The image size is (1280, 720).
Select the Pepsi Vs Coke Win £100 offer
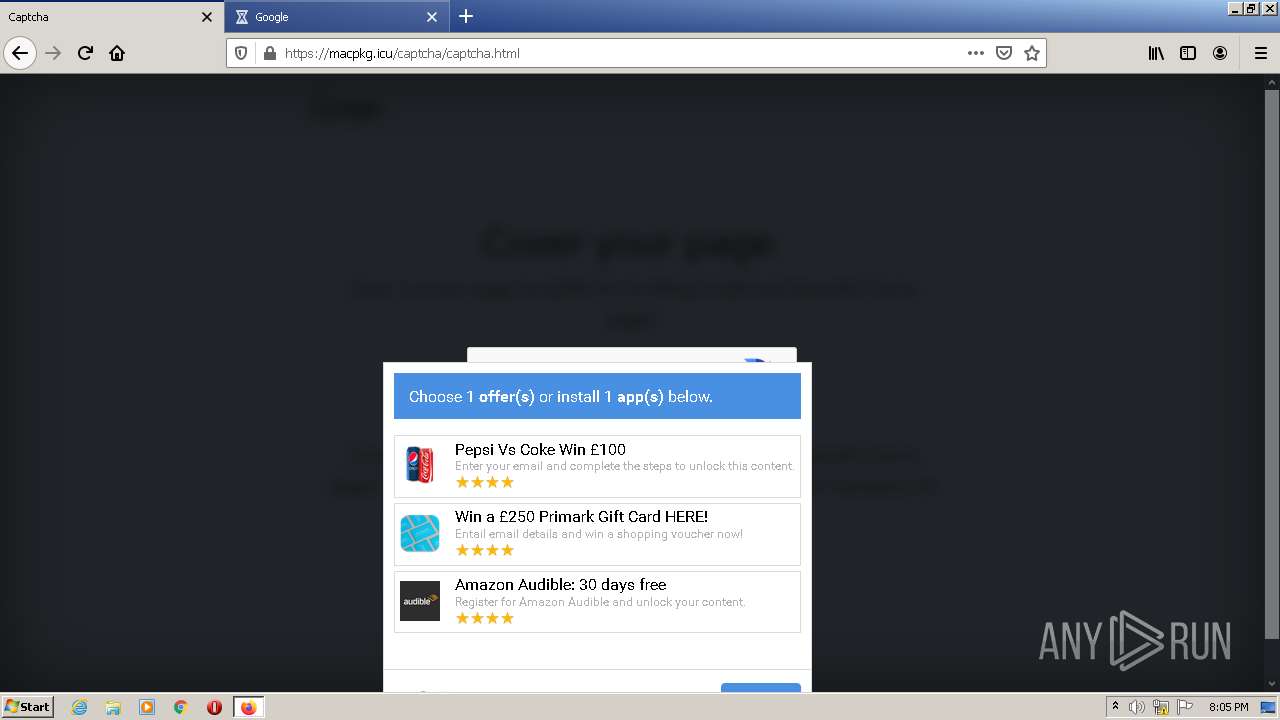(x=597, y=466)
